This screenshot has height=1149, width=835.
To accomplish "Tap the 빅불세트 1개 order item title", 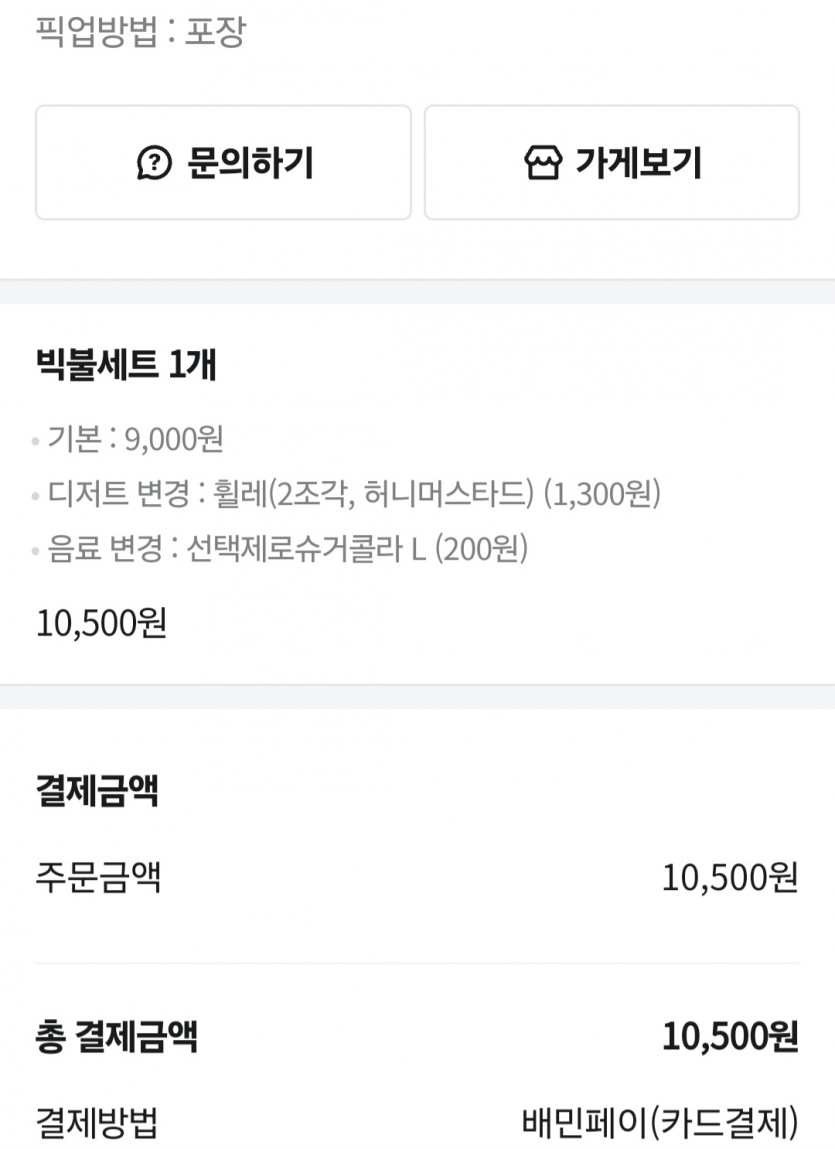I will [126, 366].
